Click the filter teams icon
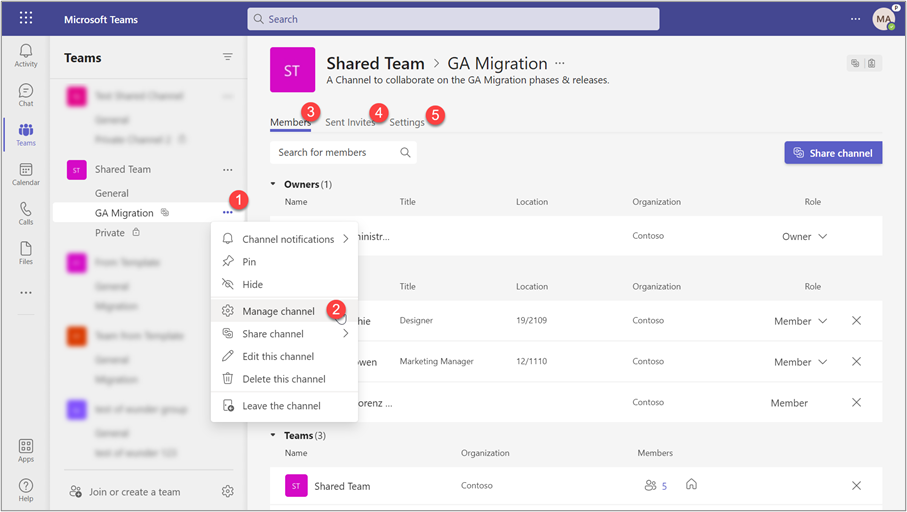Viewport: 907px width, 512px height. point(228,58)
